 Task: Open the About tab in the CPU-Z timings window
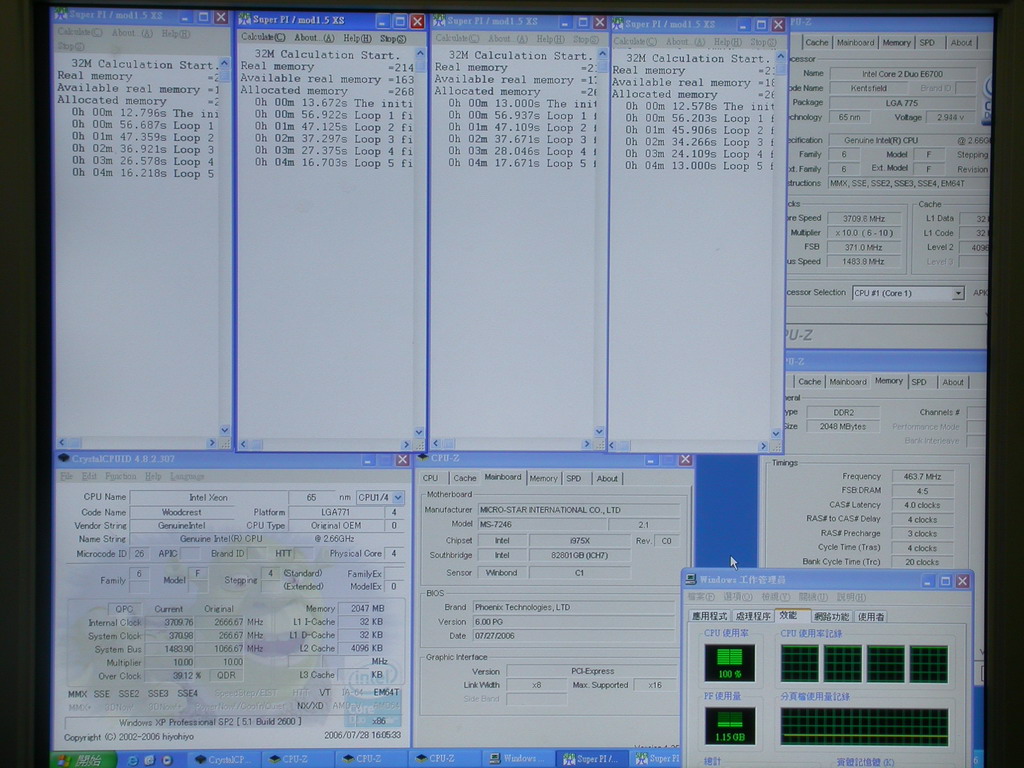(x=952, y=382)
